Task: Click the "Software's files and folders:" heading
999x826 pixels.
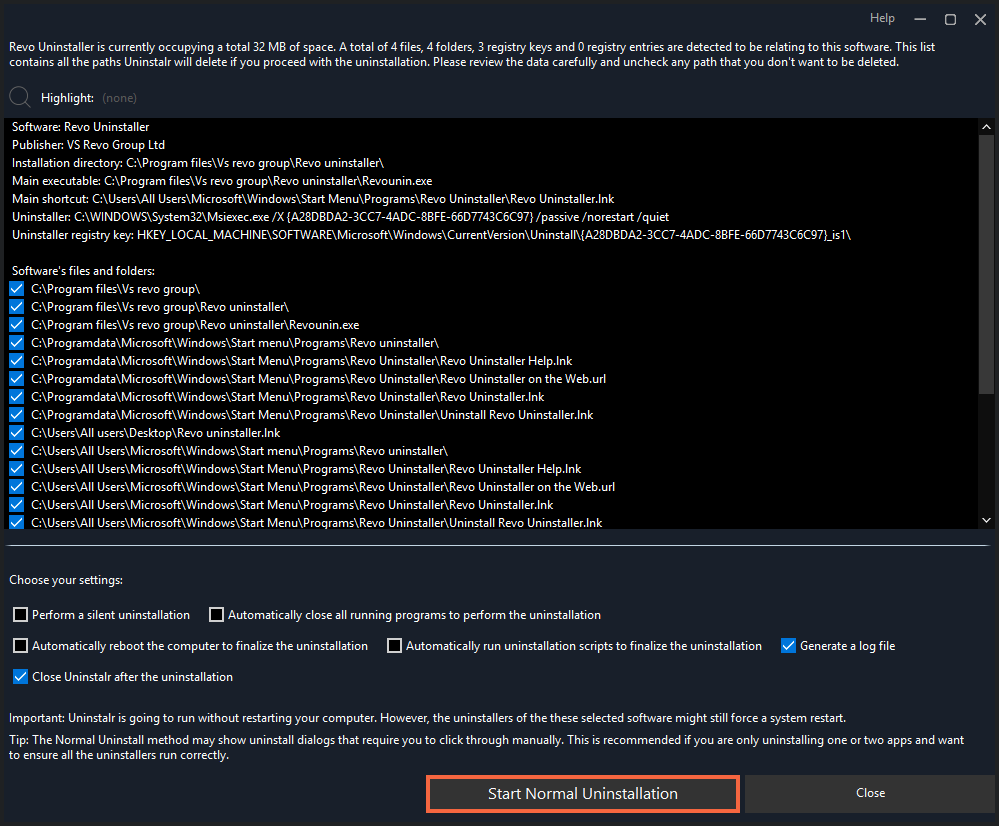Action: 83,271
